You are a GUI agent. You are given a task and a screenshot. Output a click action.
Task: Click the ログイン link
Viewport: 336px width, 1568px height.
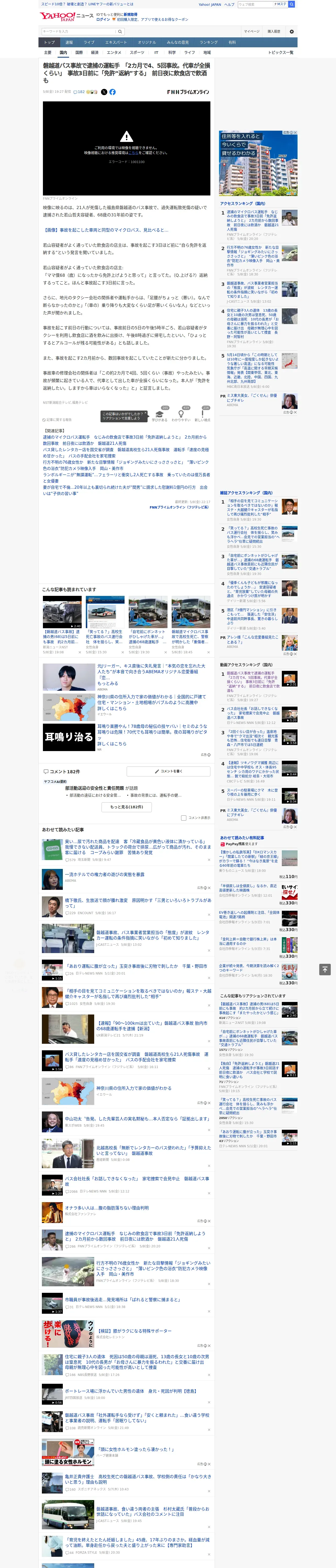point(103,20)
